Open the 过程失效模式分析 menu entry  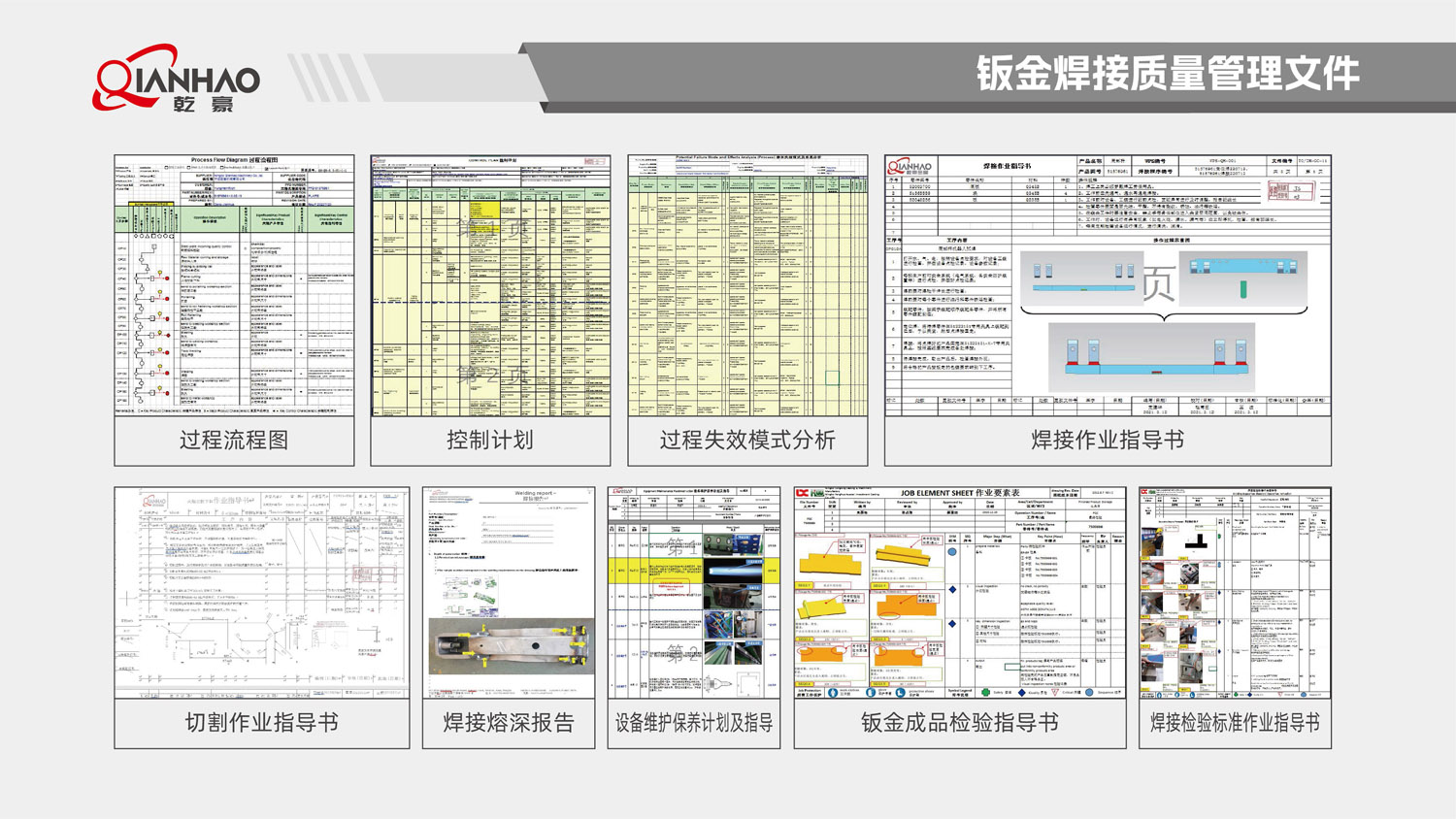[749, 437]
